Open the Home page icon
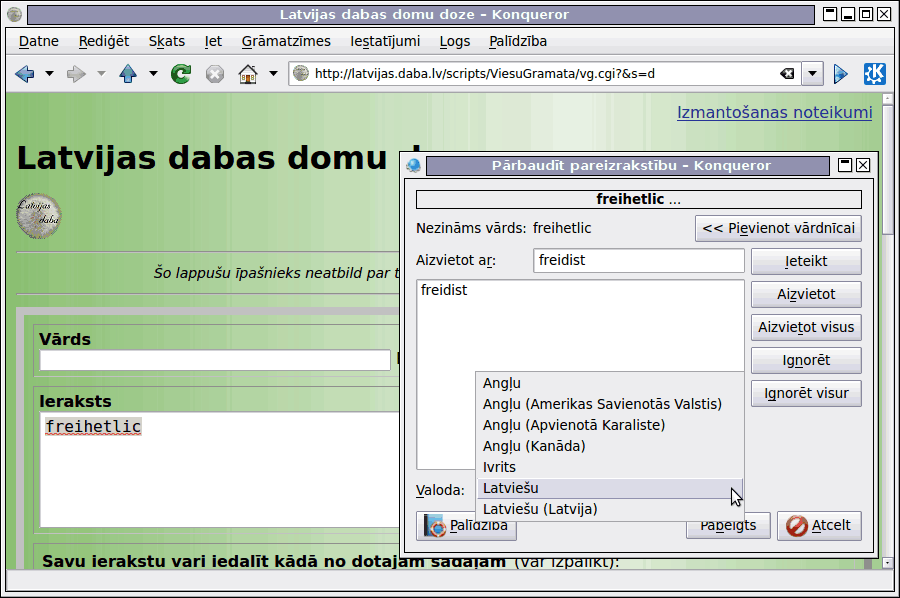This screenshot has height=598, width=900. [248, 74]
